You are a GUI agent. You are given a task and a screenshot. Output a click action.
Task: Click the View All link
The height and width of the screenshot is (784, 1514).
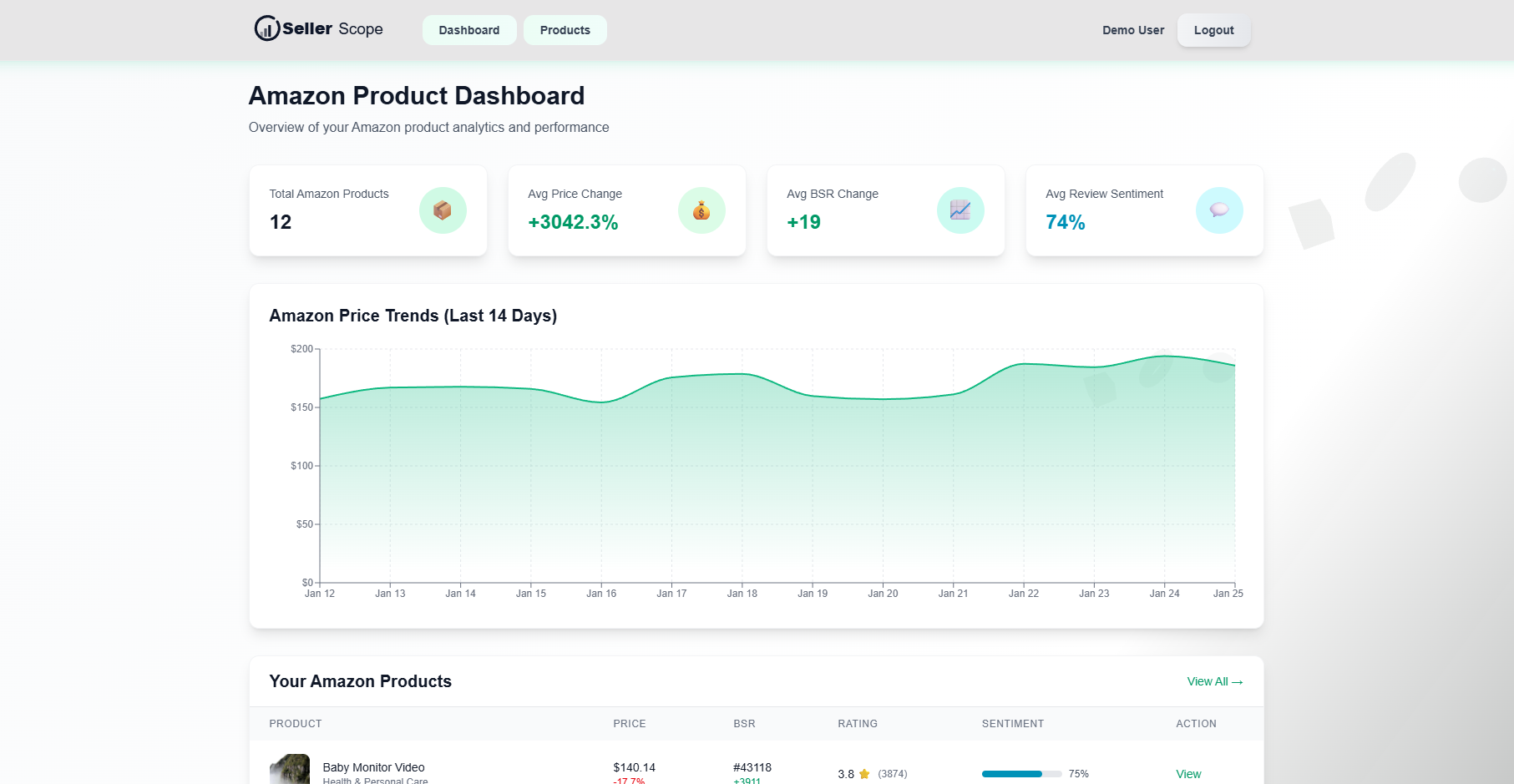point(1215,681)
